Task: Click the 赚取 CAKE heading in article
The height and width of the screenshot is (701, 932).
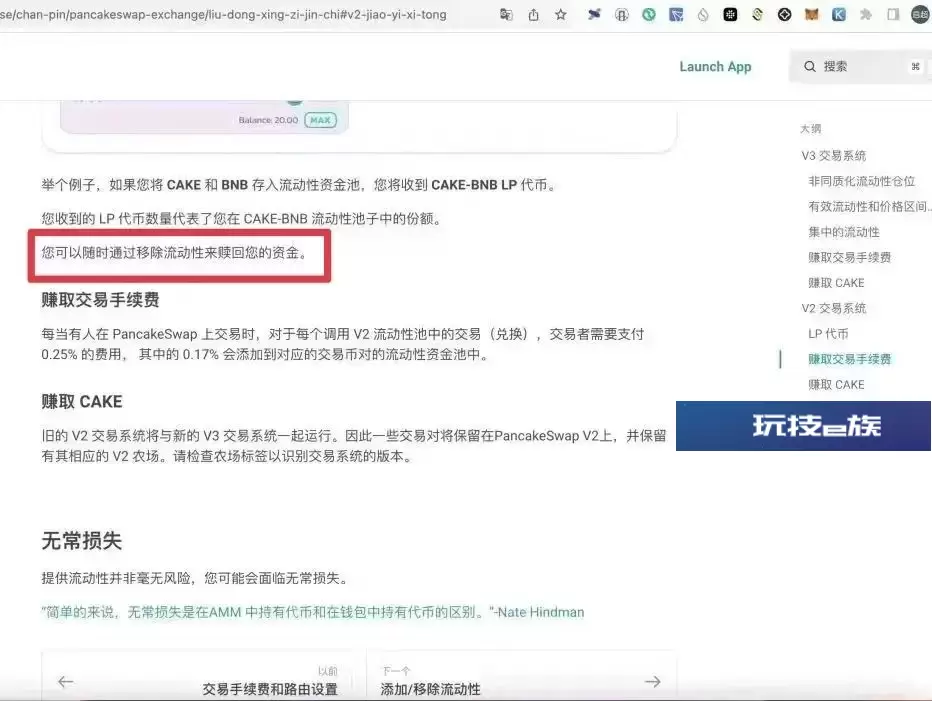Action: coord(82,401)
